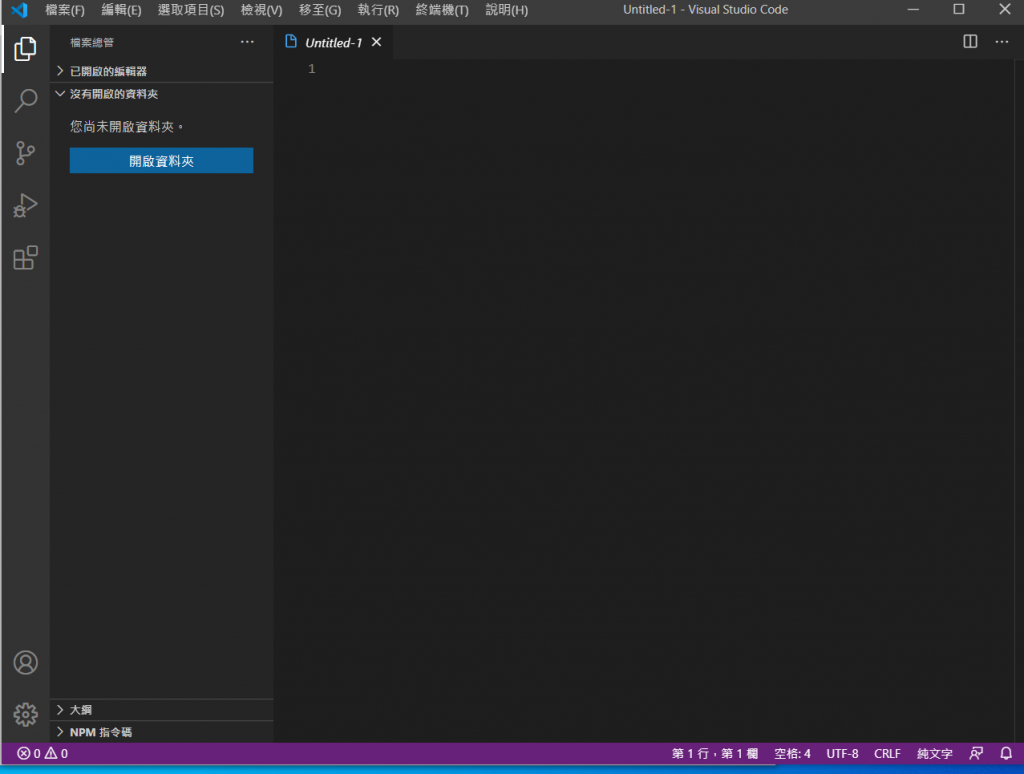Image resolution: width=1024 pixels, height=774 pixels.
Task: Click the 檔案總管 panel title
Action: pos(92,42)
